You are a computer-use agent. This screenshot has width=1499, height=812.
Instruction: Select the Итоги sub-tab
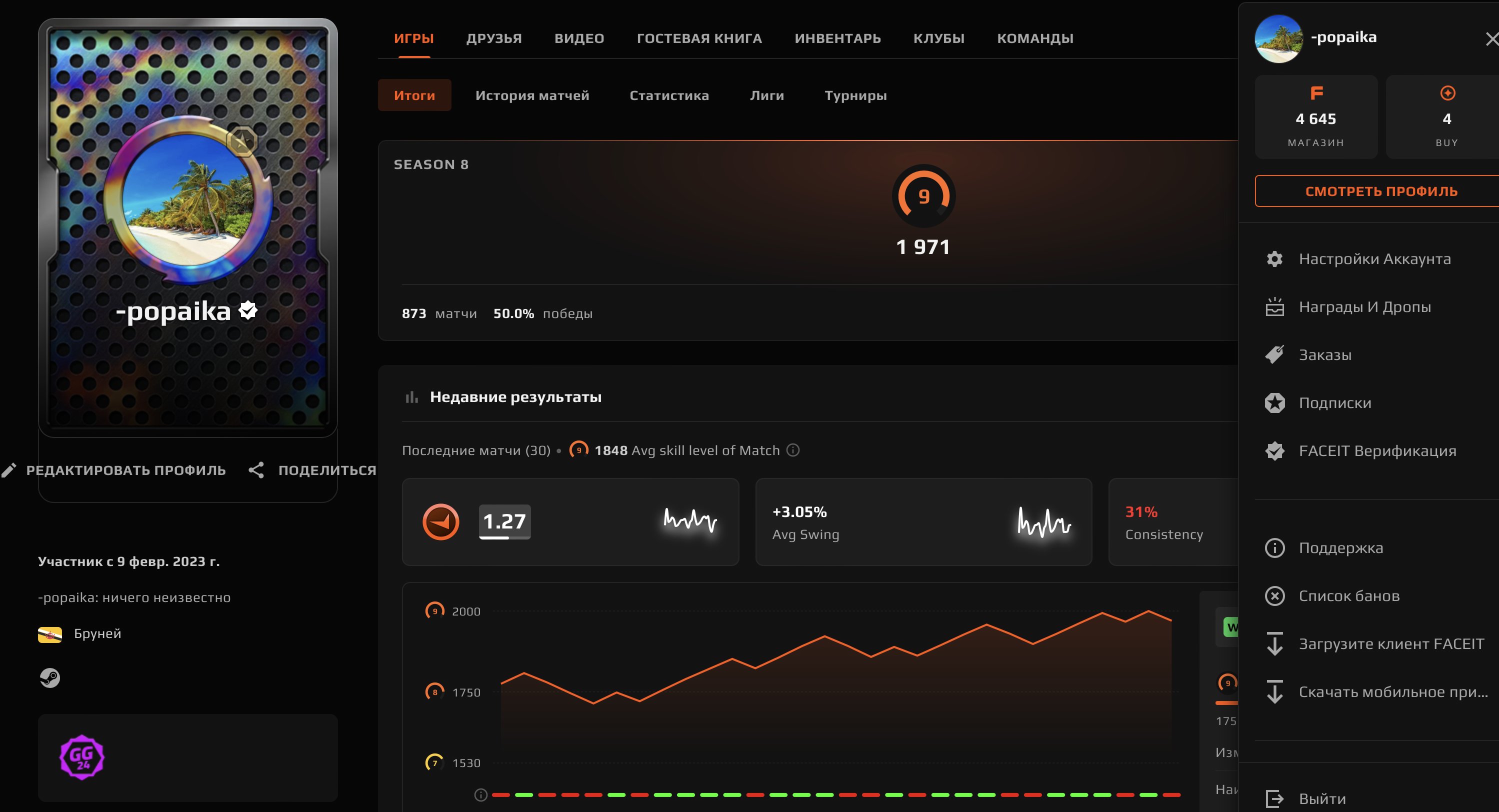pyautogui.click(x=414, y=95)
